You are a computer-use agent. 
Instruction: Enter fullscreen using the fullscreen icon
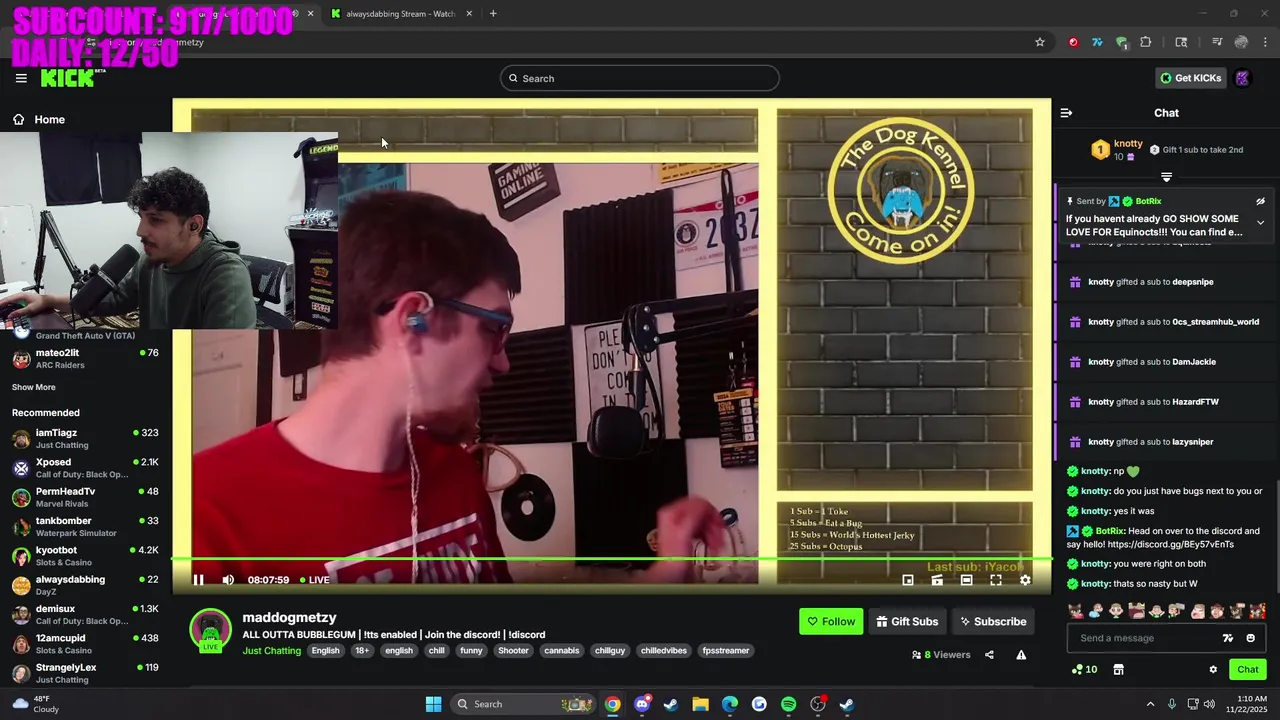(x=996, y=580)
